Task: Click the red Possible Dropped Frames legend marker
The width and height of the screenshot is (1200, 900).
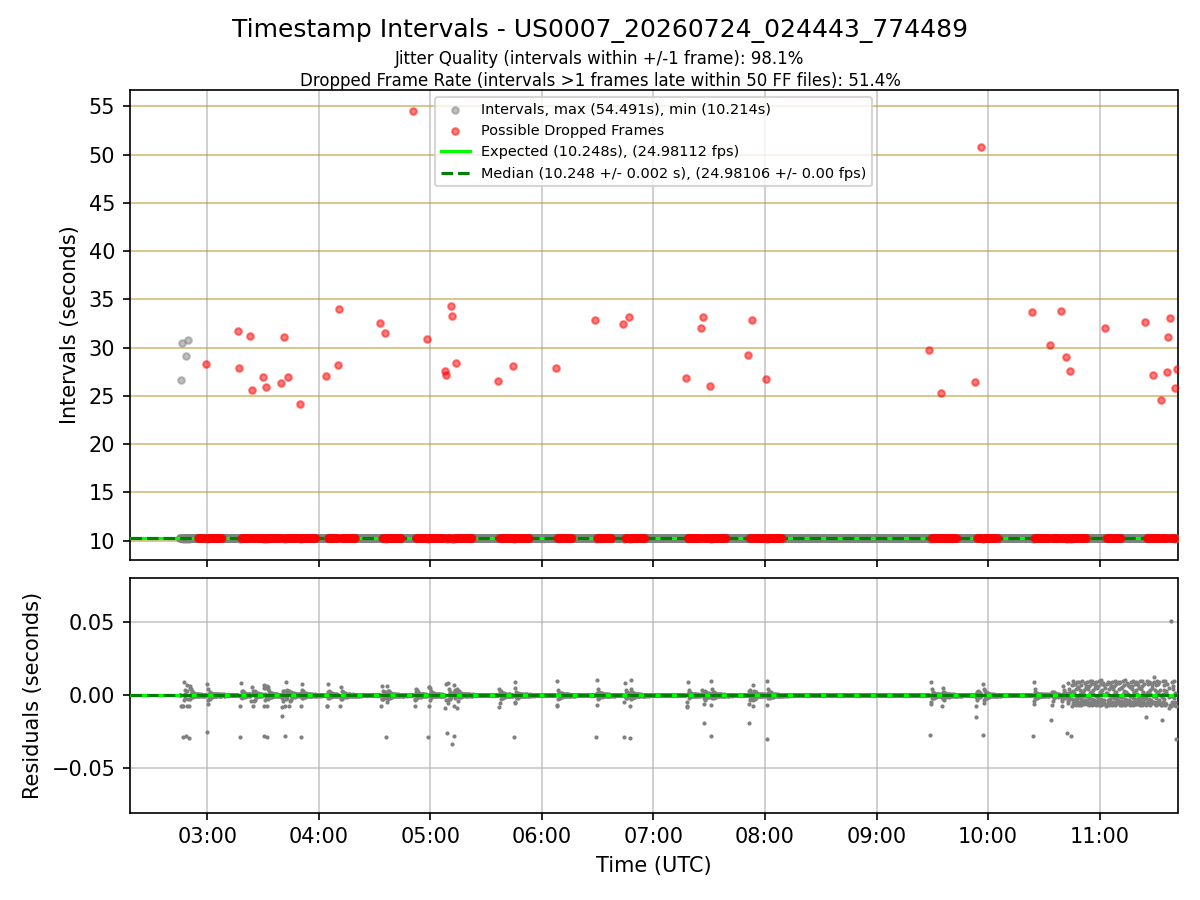Action: [456, 131]
